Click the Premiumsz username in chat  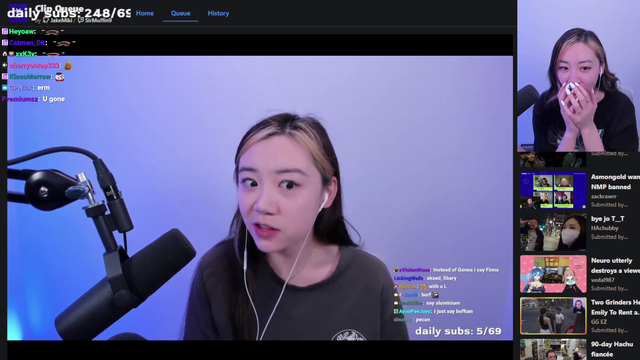click(20, 99)
